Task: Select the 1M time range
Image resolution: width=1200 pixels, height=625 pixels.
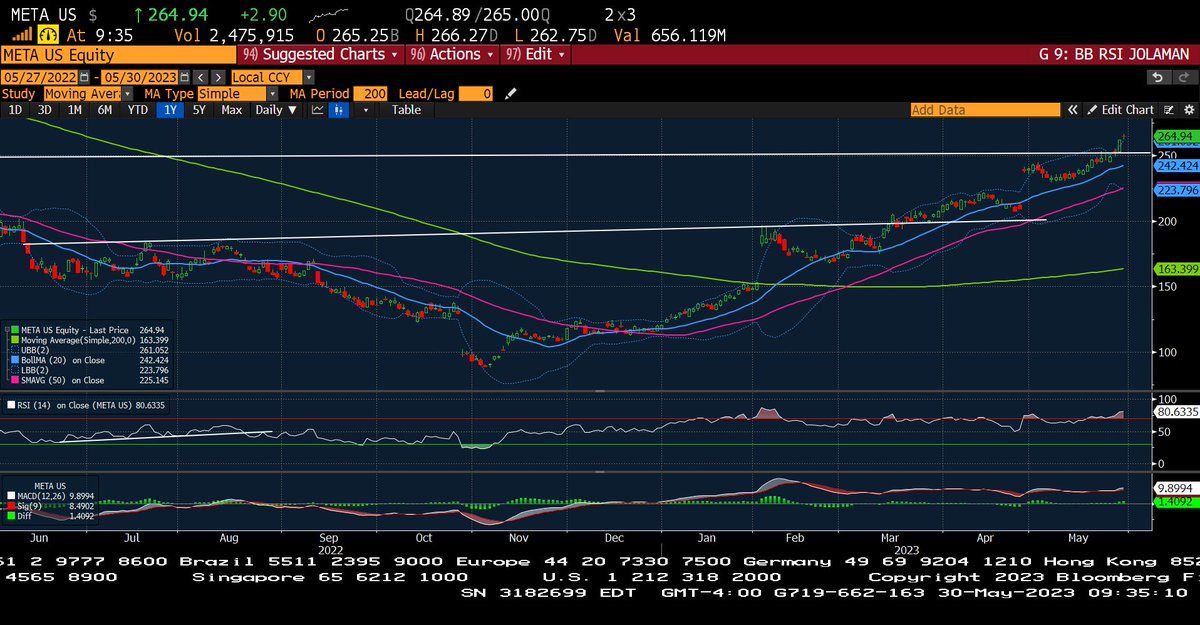Action: (x=75, y=110)
